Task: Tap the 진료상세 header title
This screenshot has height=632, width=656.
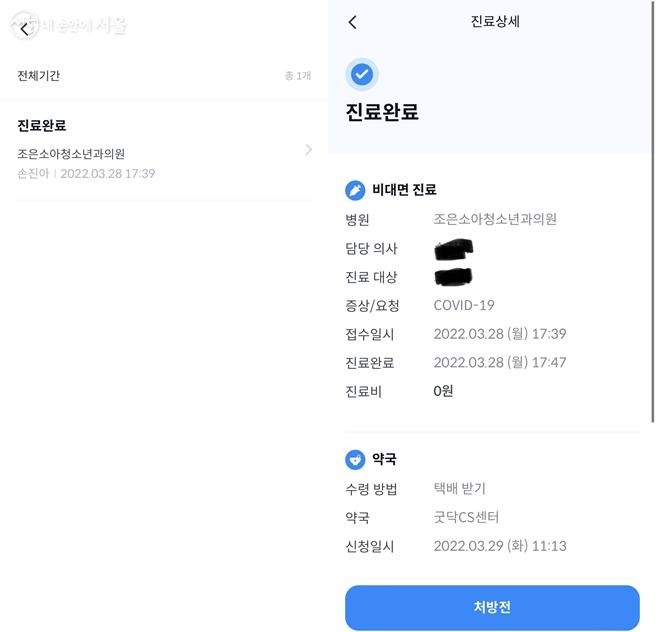Action: click(495, 22)
